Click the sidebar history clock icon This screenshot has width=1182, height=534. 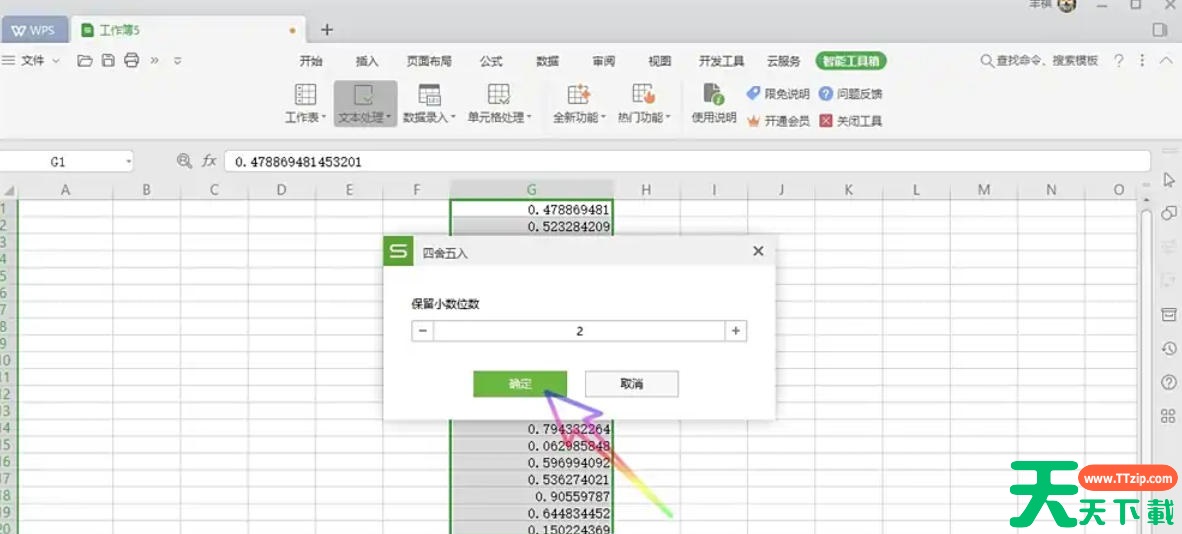tap(1168, 348)
